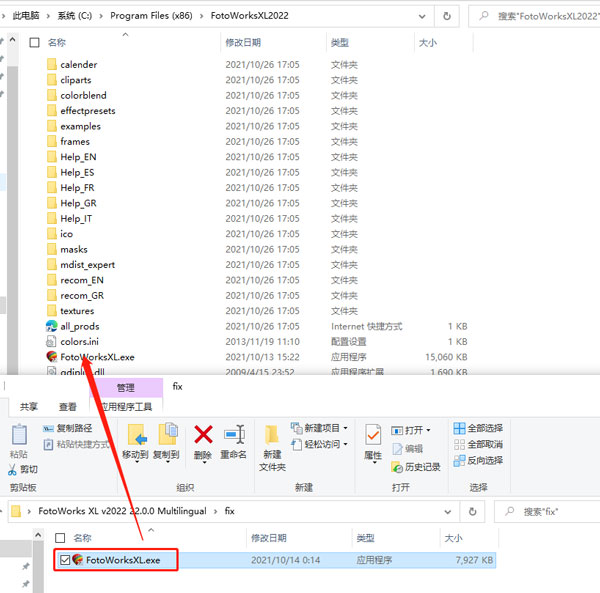Click Copy path in the clipboard group
Image resolution: width=600 pixels, height=593 pixels.
tap(67, 428)
